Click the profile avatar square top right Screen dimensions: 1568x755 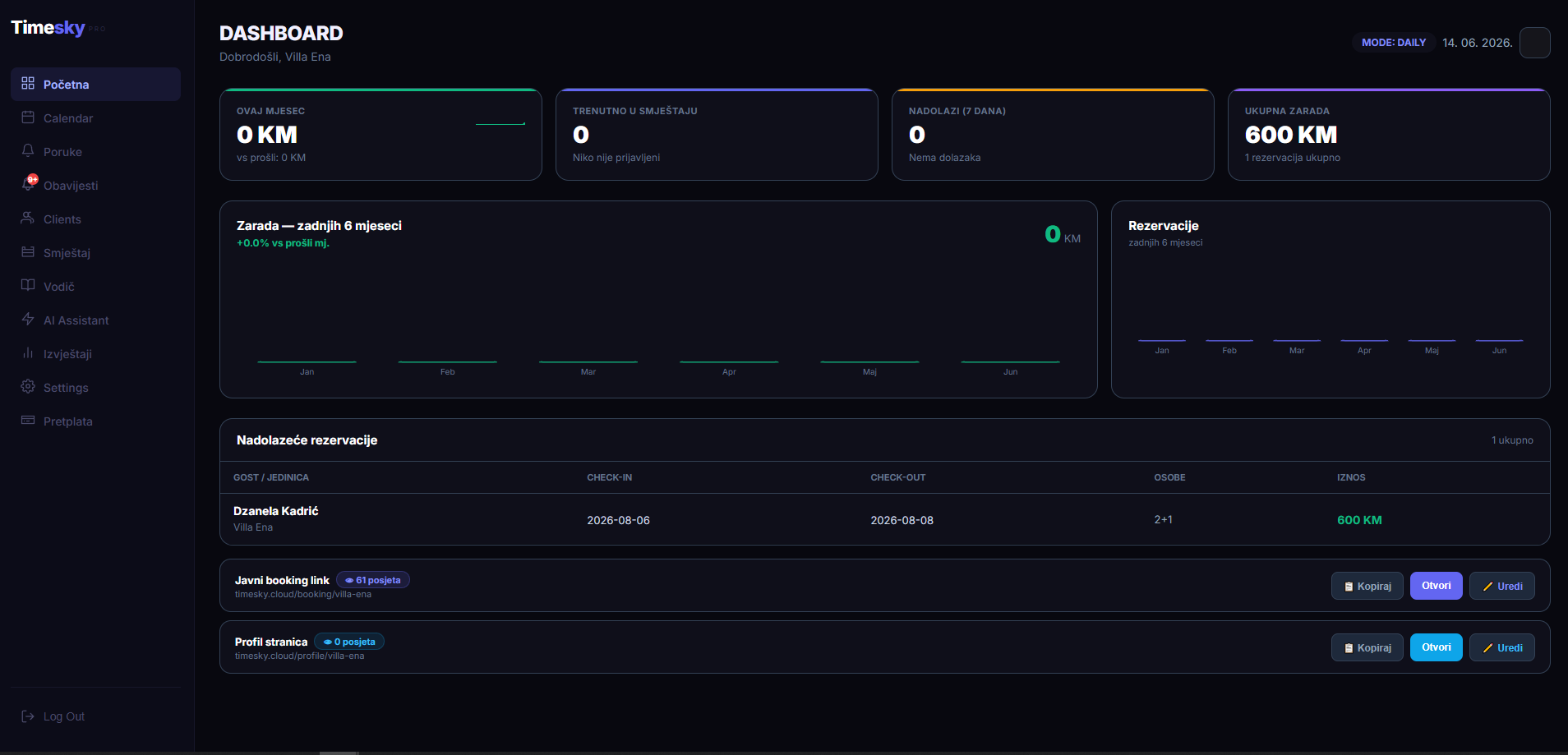point(1534,43)
